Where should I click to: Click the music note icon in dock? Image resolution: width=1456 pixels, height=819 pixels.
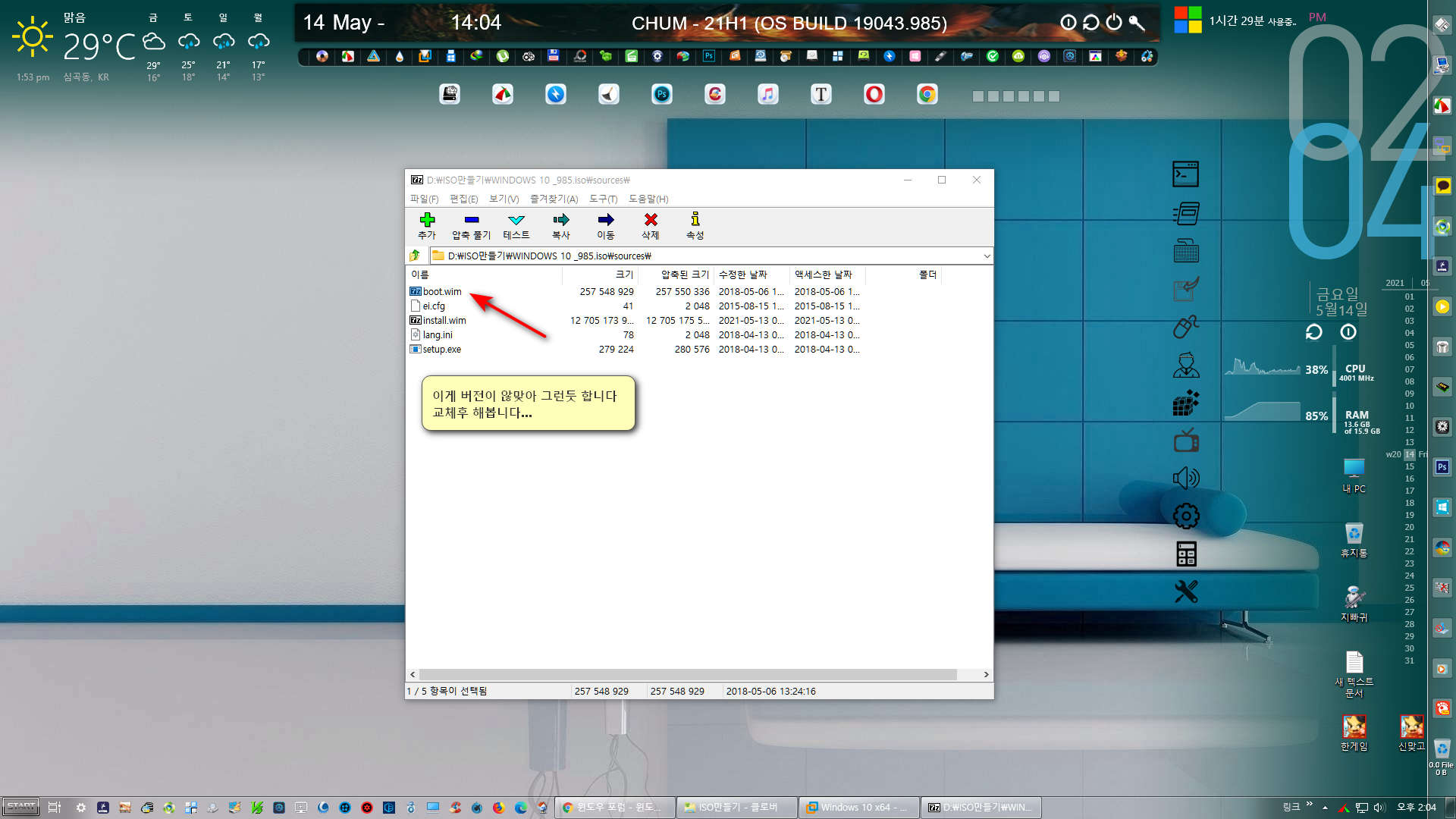767,94
